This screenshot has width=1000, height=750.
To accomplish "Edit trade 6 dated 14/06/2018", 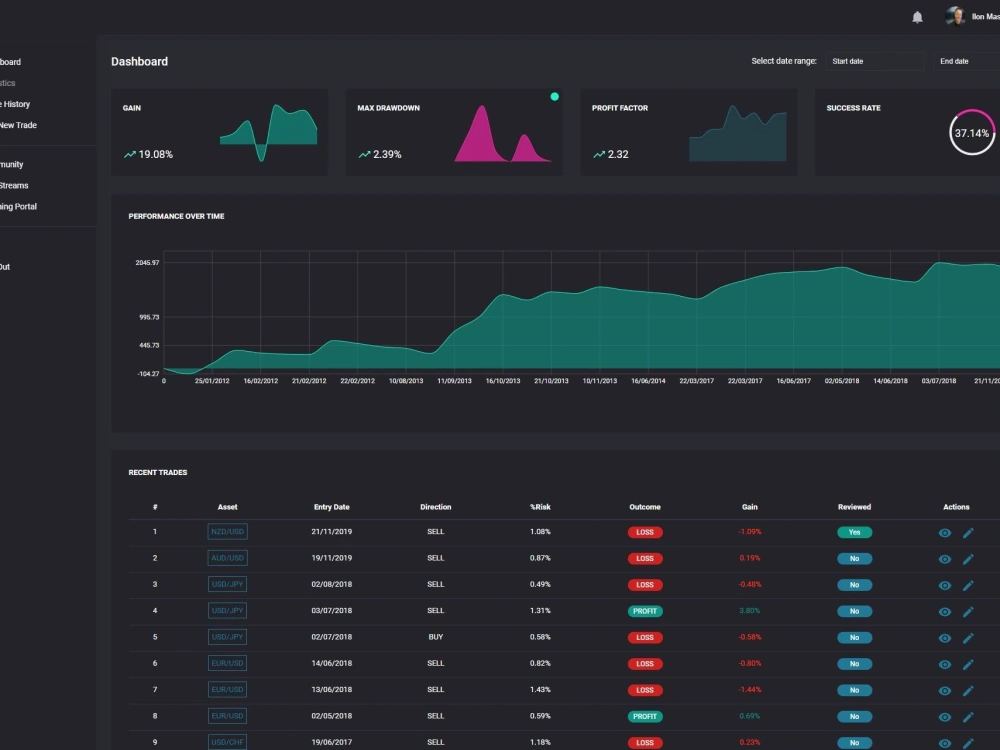I will (x=968, y=665).
